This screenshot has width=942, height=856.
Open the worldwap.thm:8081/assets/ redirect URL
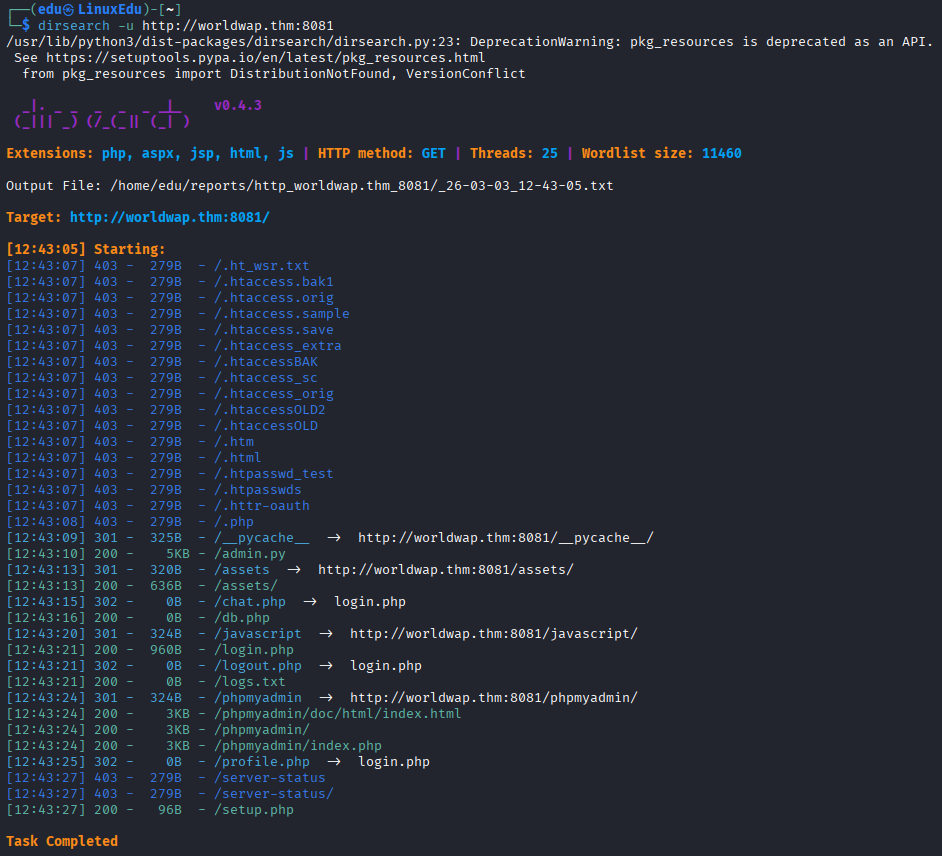pos(446,569)
